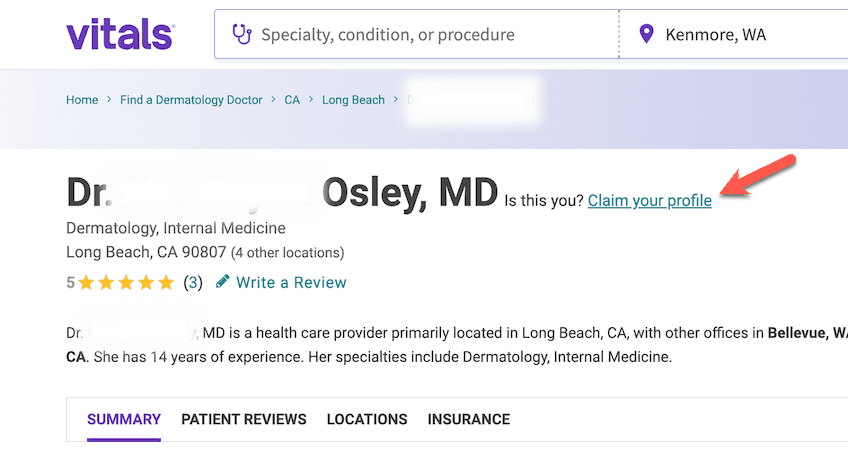The width and height of the screenshot is (848, 469).
Task: Click Claim your profile link
Action: 649,201
